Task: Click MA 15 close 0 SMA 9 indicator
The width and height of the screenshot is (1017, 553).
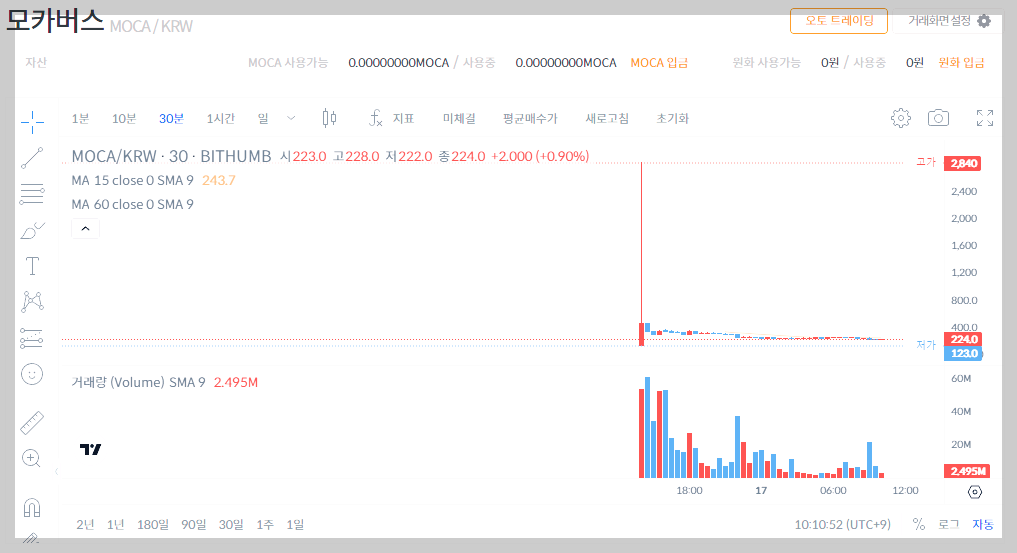Action: coord(132,180)
